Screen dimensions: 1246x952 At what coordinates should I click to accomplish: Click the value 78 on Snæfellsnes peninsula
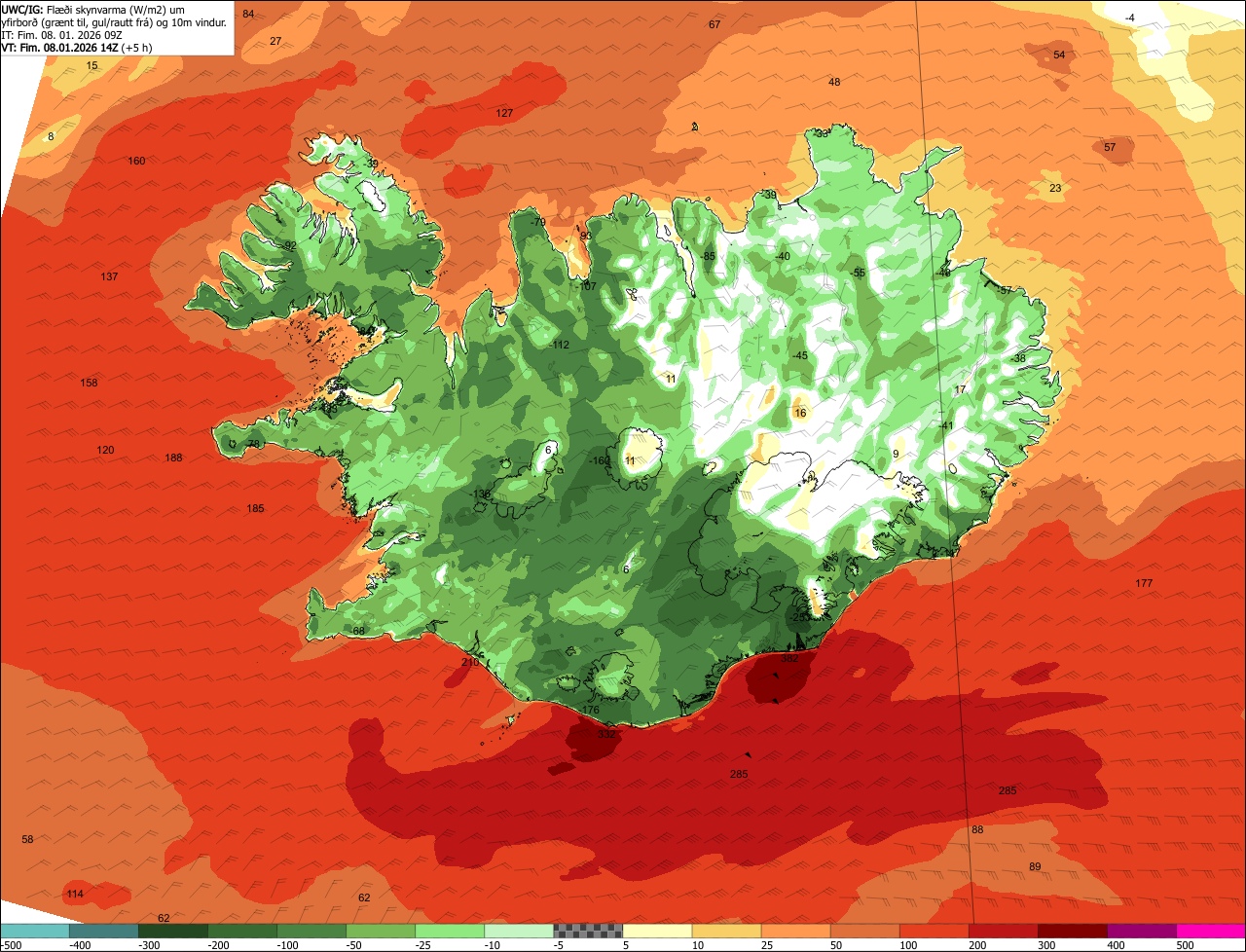[x=253, y=444]
